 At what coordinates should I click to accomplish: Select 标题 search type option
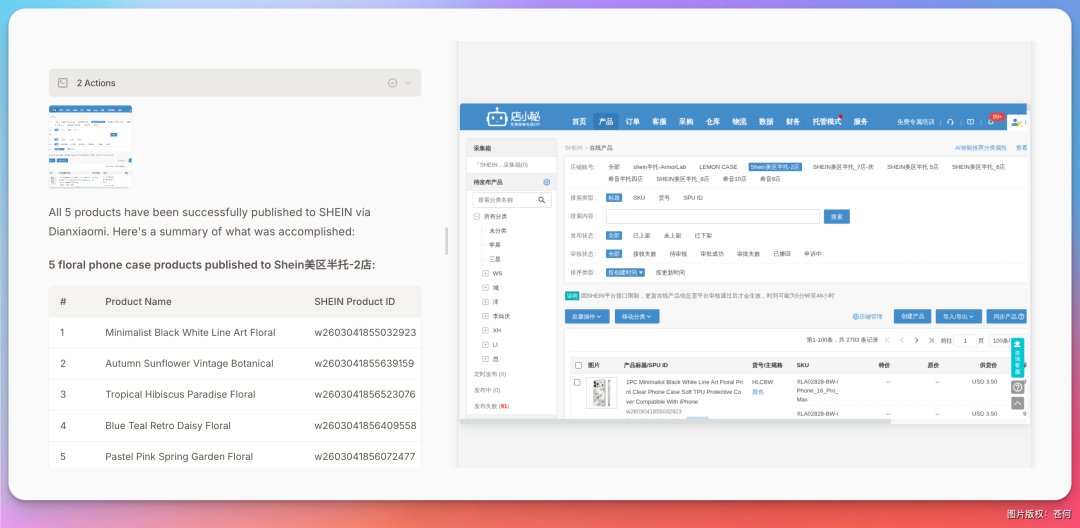pos(614,198)
